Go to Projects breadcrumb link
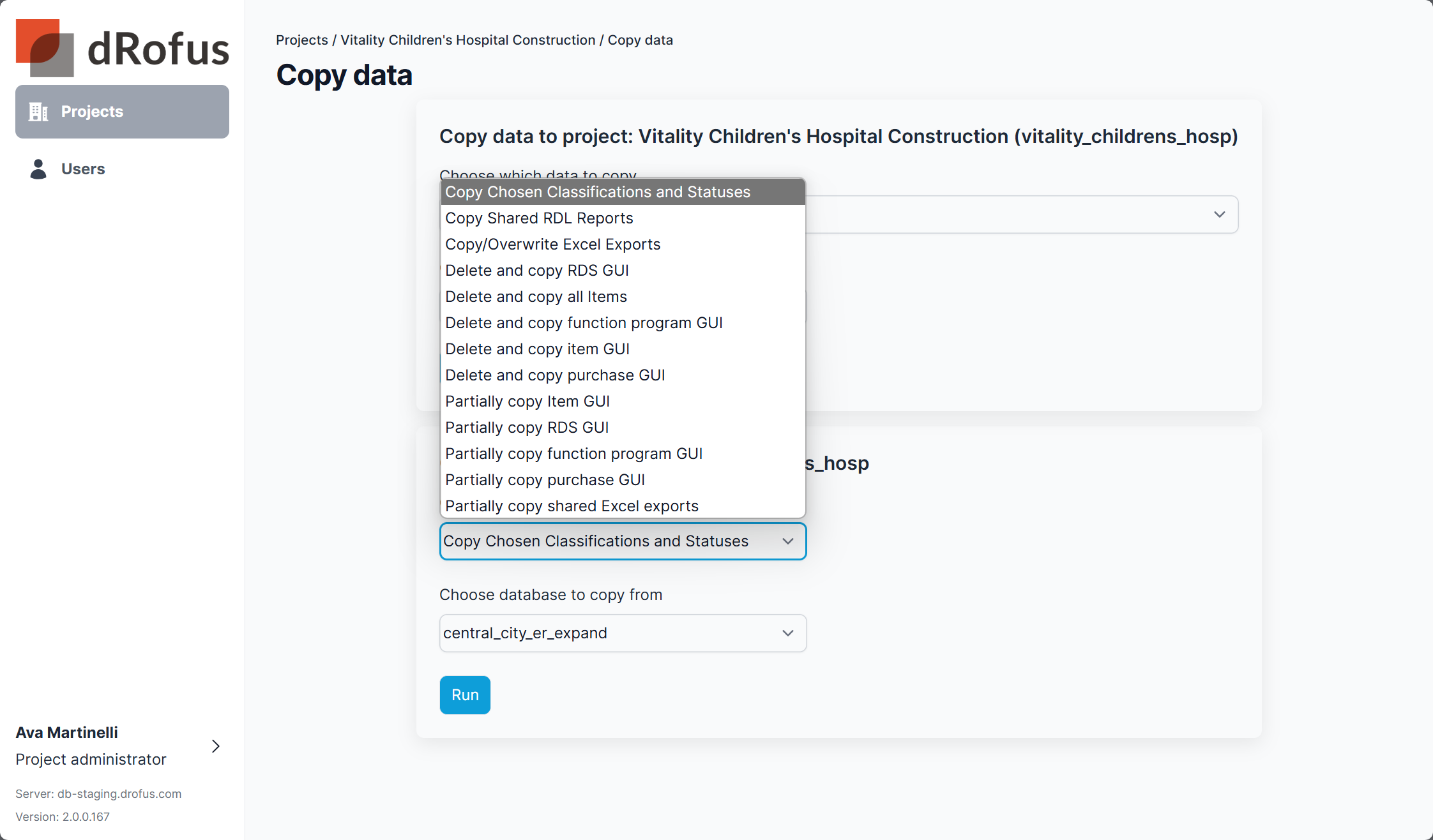Viewport: 1433px width, 840px height. pyautogui.click(x=301, y=40)
